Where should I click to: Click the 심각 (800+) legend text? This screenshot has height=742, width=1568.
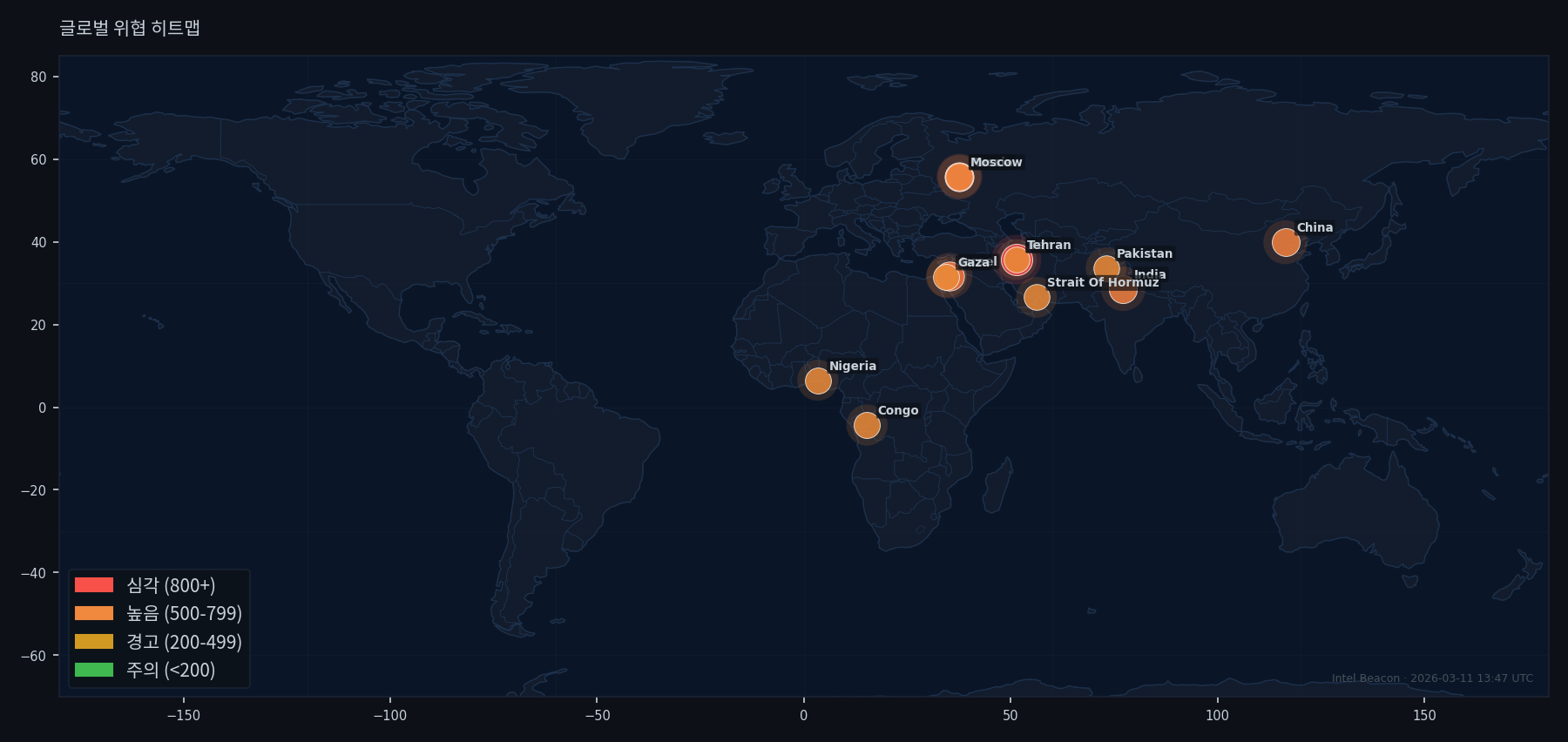pyautogui.click(x=171, y=585)
